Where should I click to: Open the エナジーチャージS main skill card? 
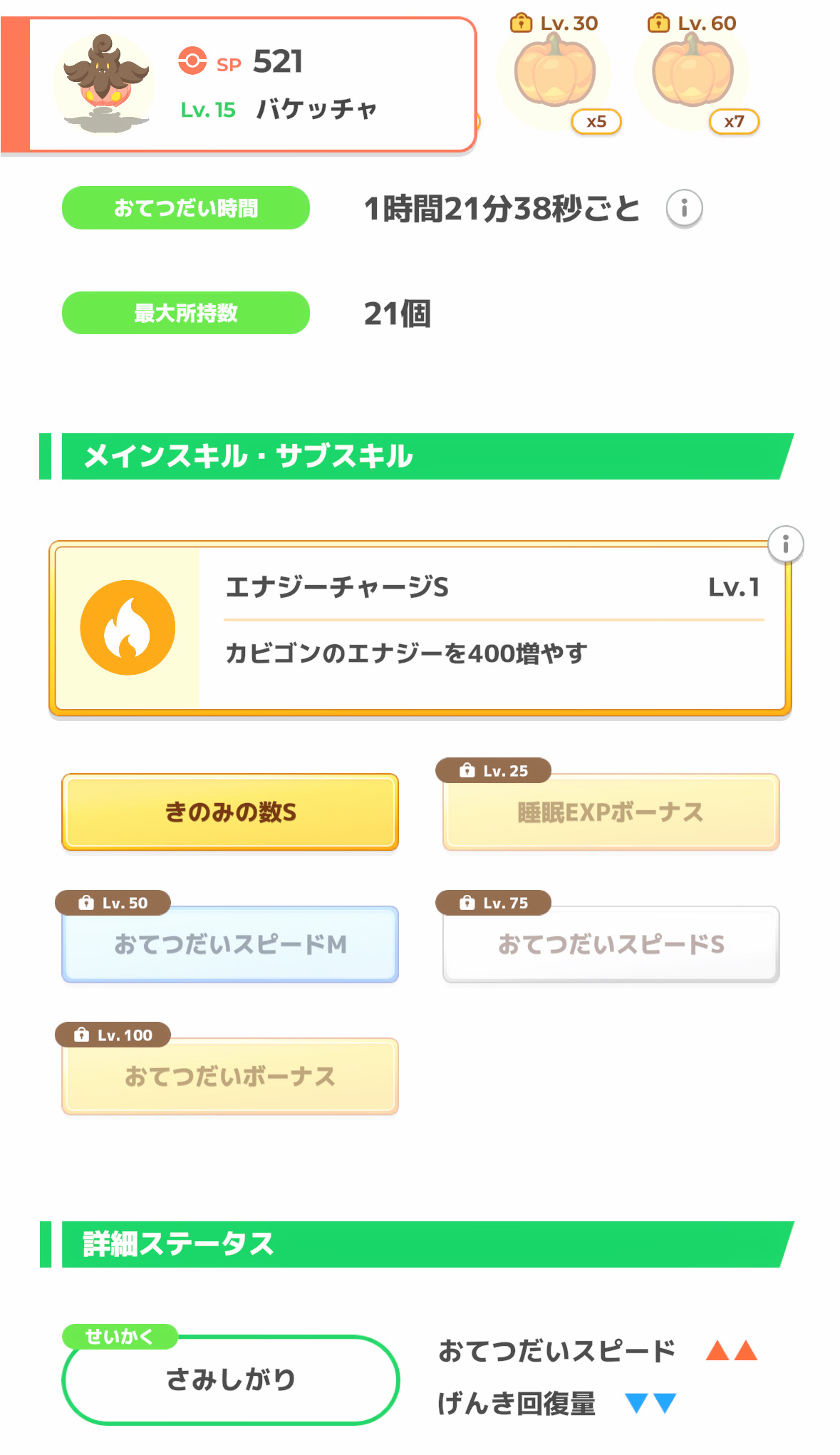point(492,628)
